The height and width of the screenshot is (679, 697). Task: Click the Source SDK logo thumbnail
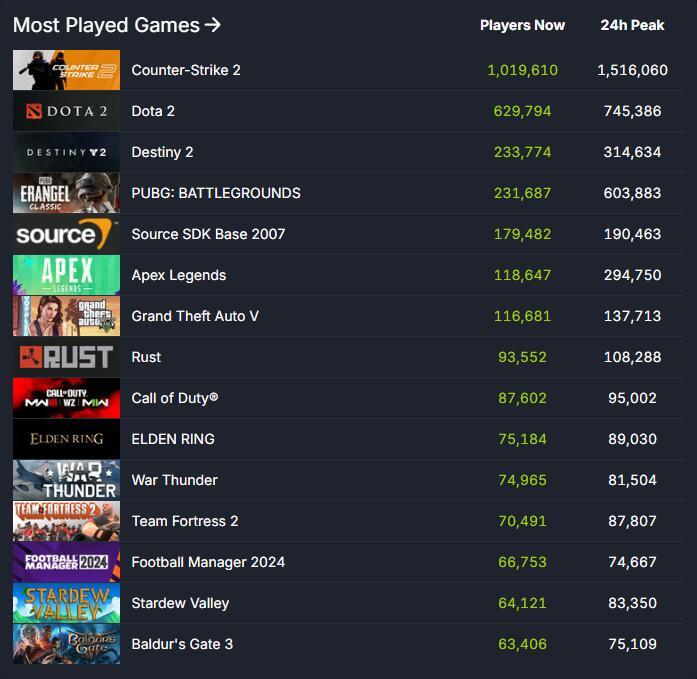[x=66, y=234]
